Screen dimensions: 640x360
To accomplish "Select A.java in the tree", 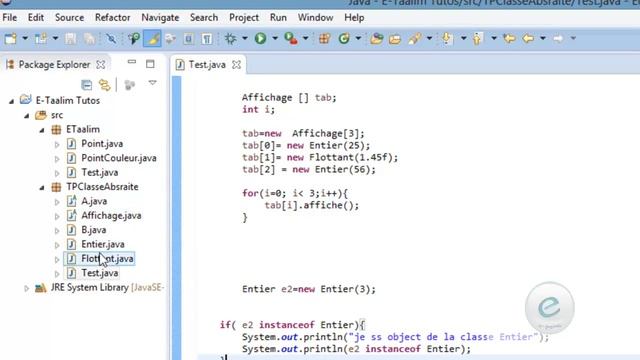I will click(94, 201).
